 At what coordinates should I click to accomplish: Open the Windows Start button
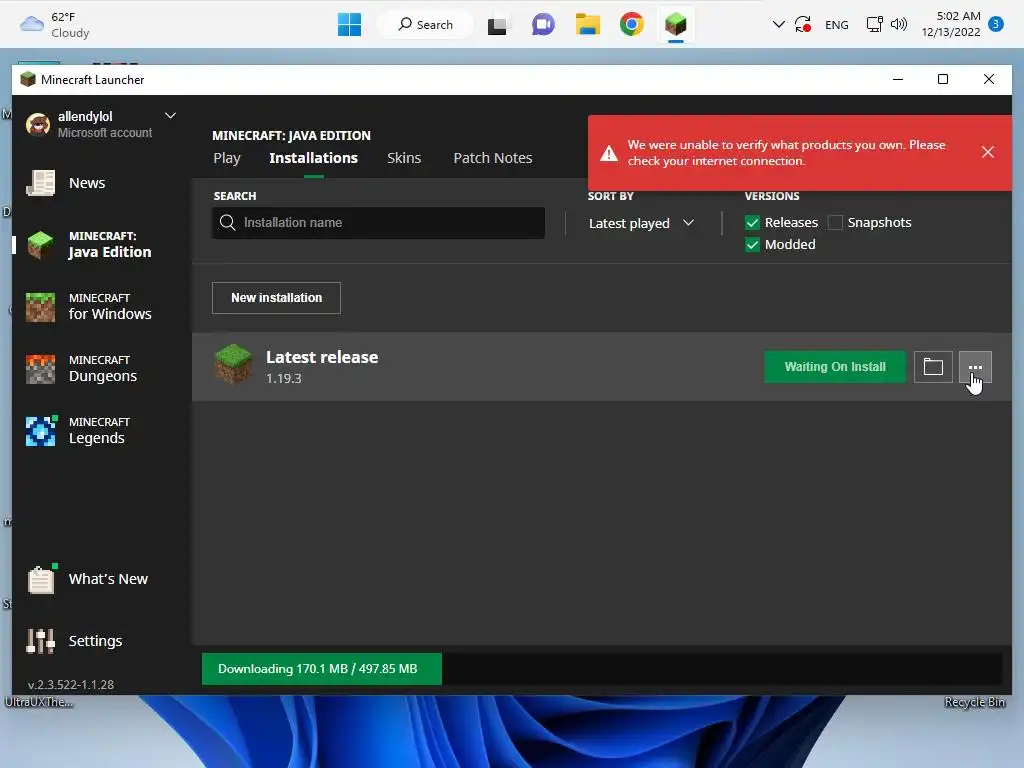point(349,25)
